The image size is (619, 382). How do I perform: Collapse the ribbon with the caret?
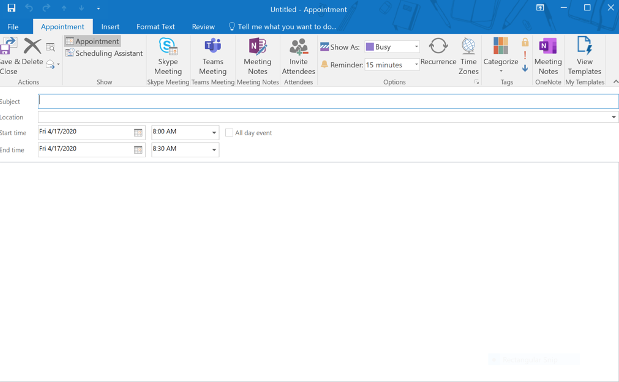[x=615, y=82]
